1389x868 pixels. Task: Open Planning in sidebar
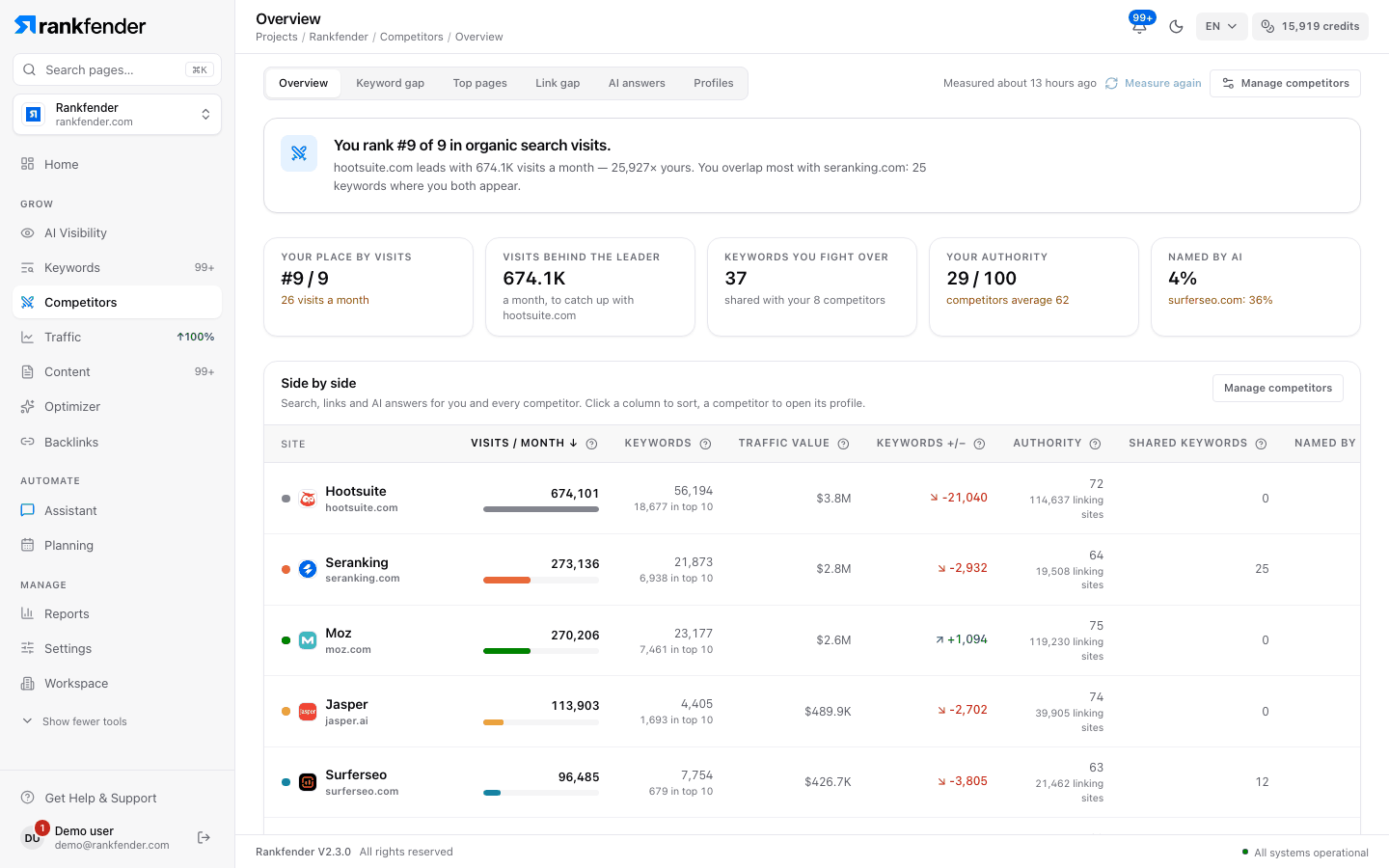118,545
